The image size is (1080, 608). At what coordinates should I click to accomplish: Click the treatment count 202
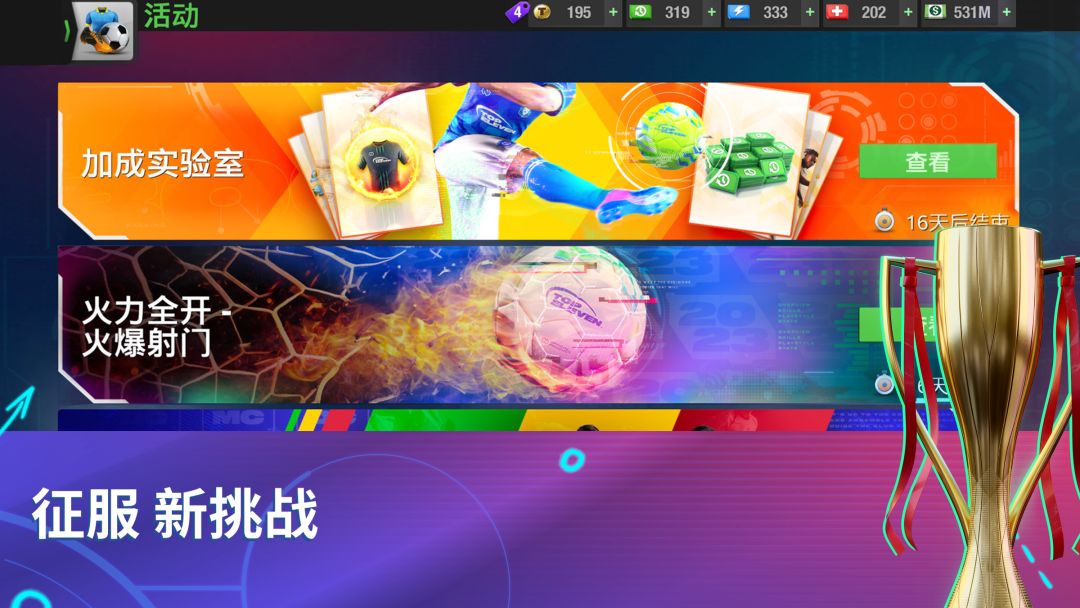click(873, 12)
